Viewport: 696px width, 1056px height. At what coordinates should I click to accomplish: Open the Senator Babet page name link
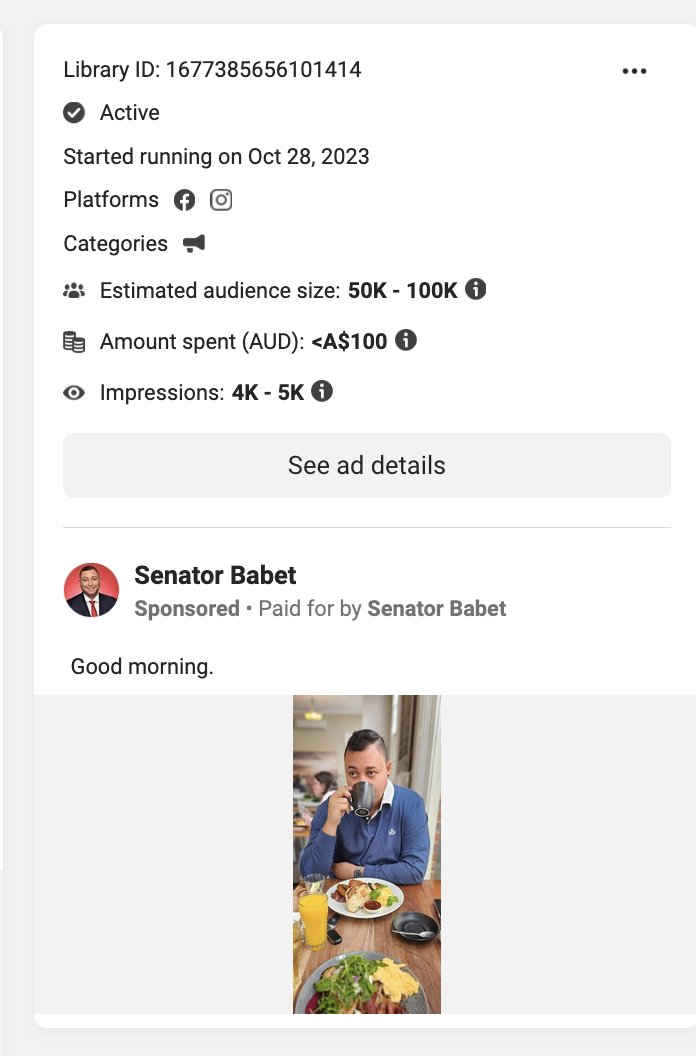[215, 576]
